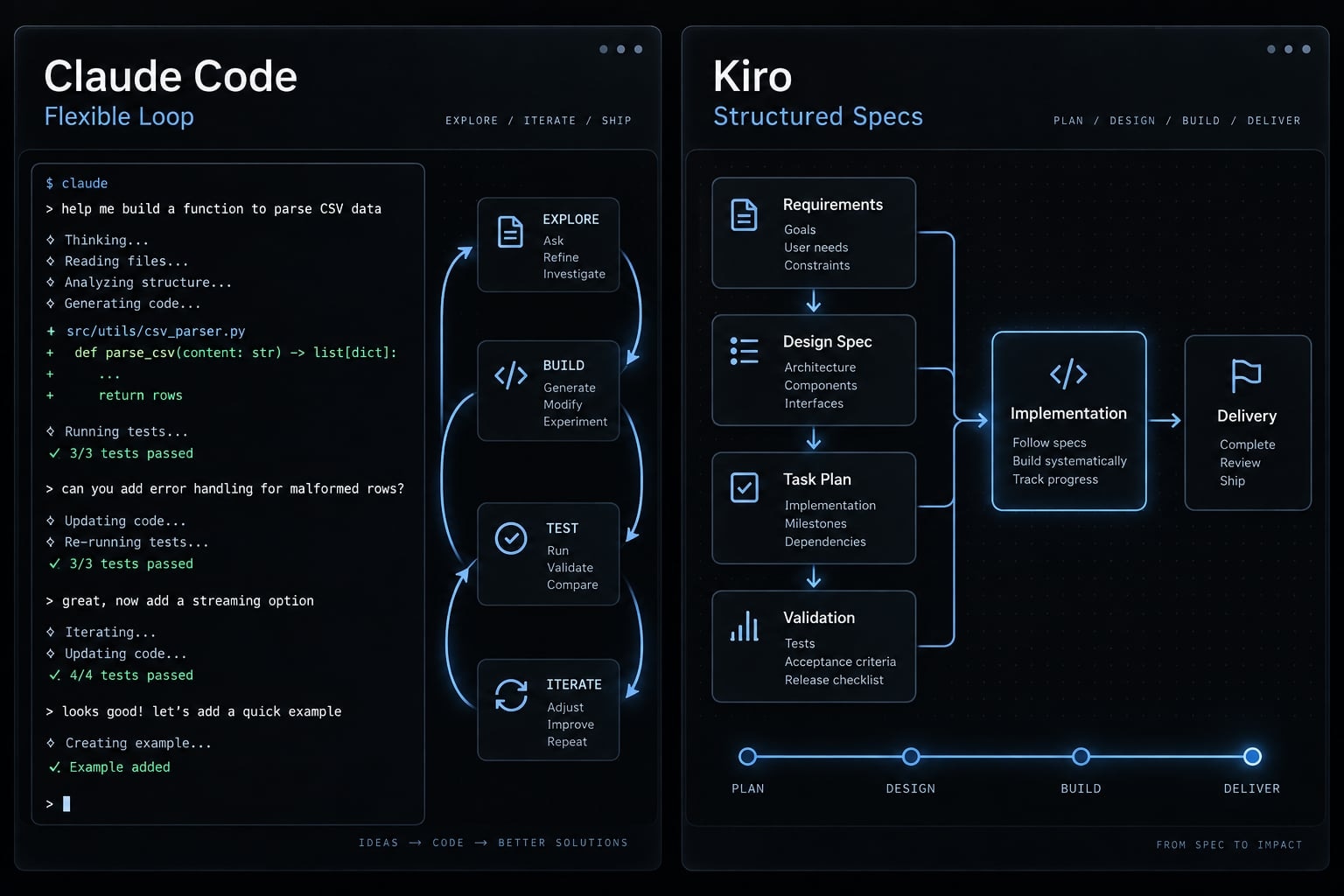Click the PLAN timeline node
The image size is (1344, 896).
[747, 756]
